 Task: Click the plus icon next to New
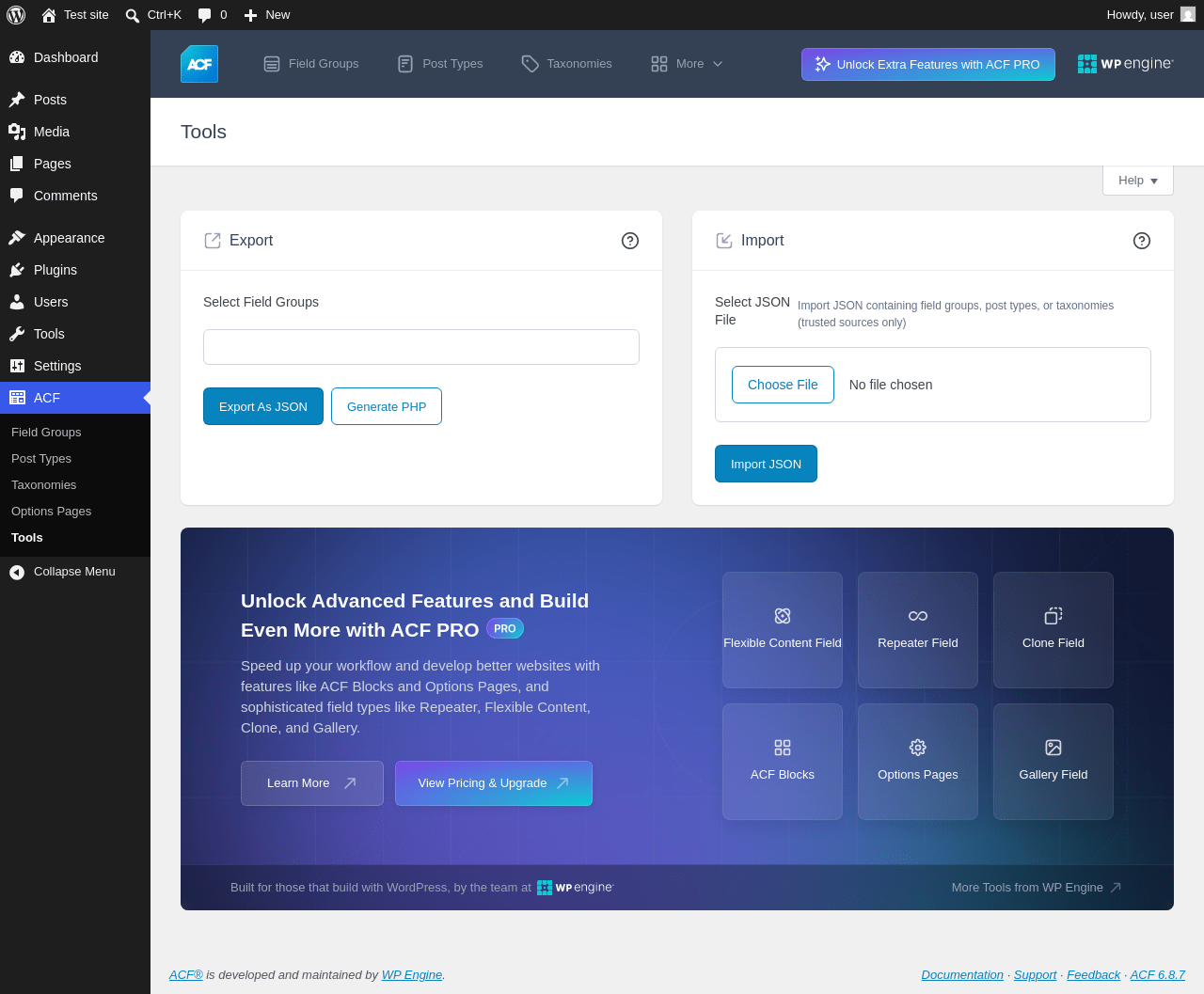coord(250,15)
